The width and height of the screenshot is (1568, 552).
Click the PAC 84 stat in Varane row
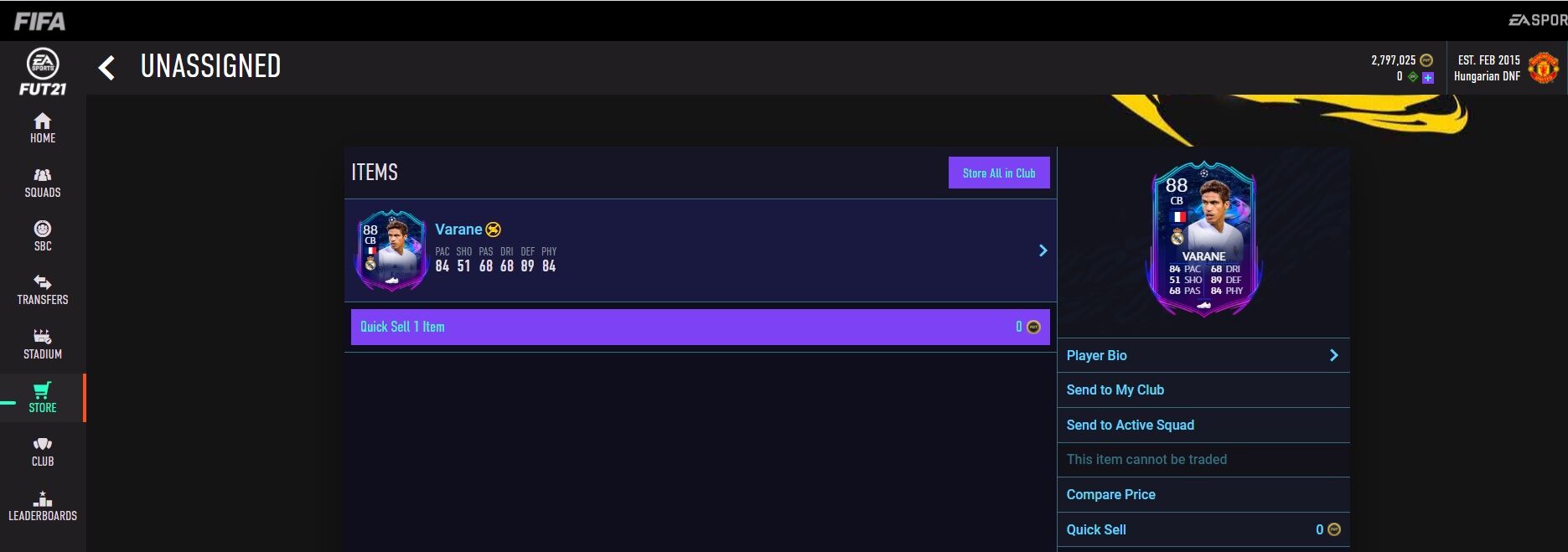click(442, 260)
